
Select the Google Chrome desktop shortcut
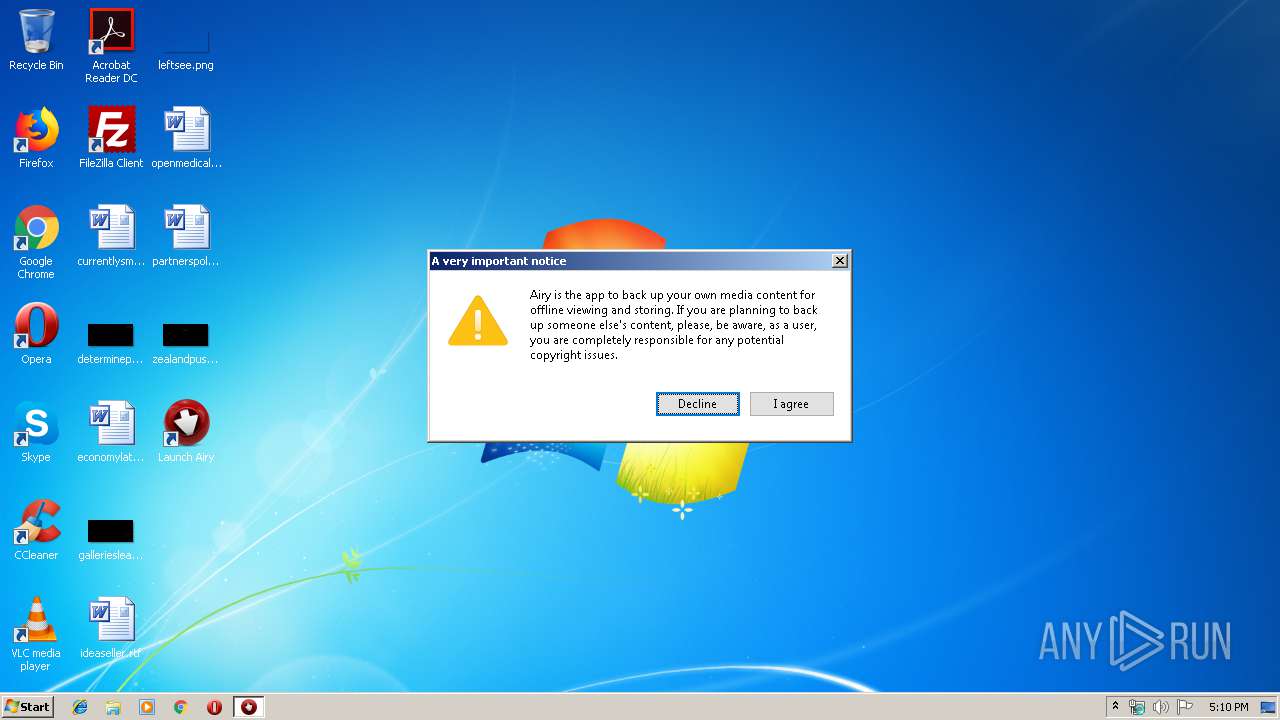pos(36,242)
